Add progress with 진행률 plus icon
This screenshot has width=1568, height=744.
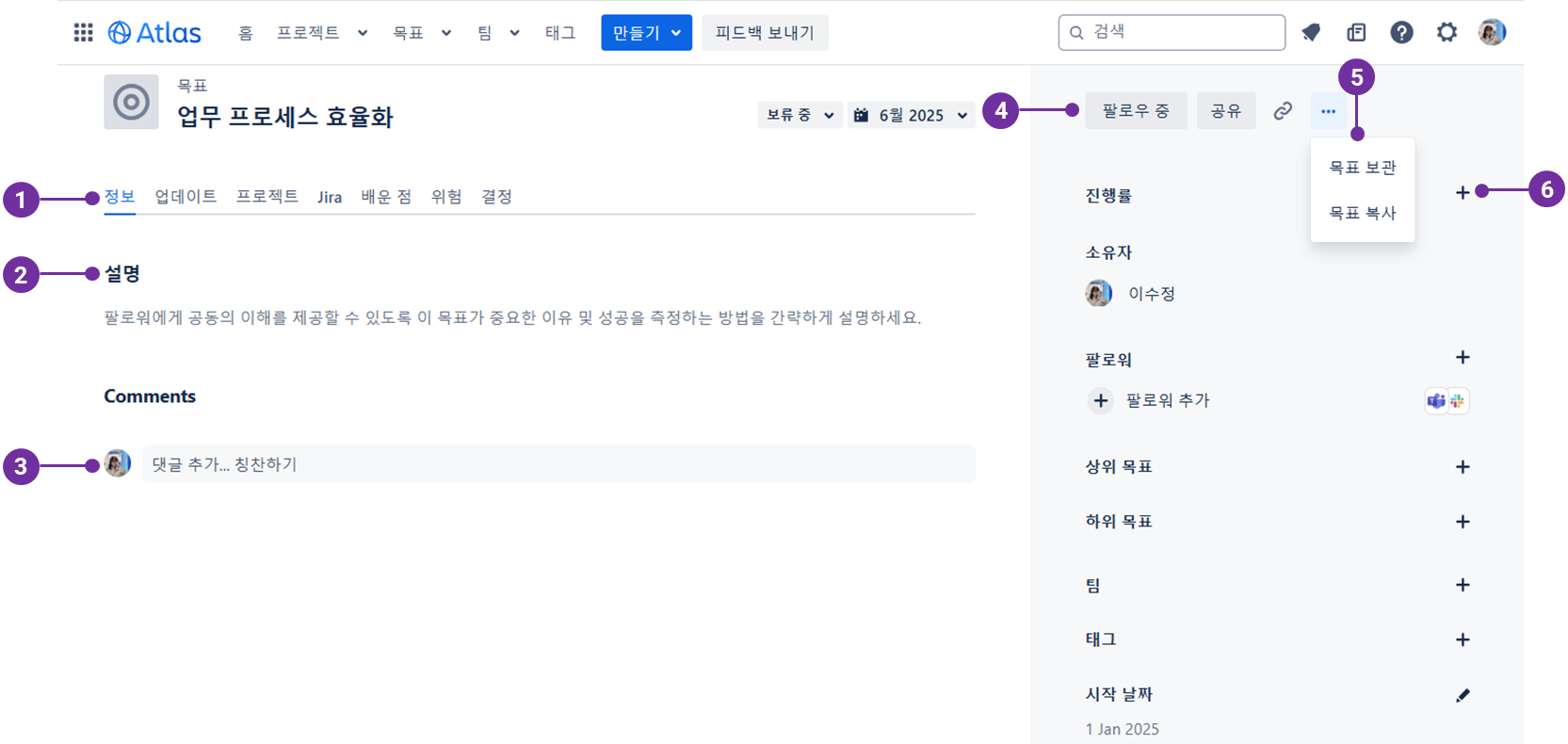(x=1463, y=192)
